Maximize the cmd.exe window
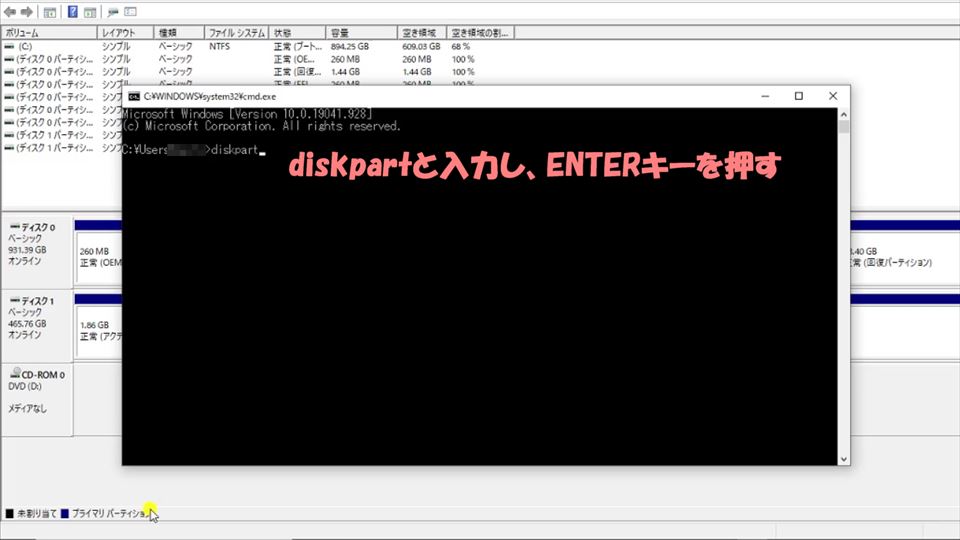 click(x=798, y=96)
